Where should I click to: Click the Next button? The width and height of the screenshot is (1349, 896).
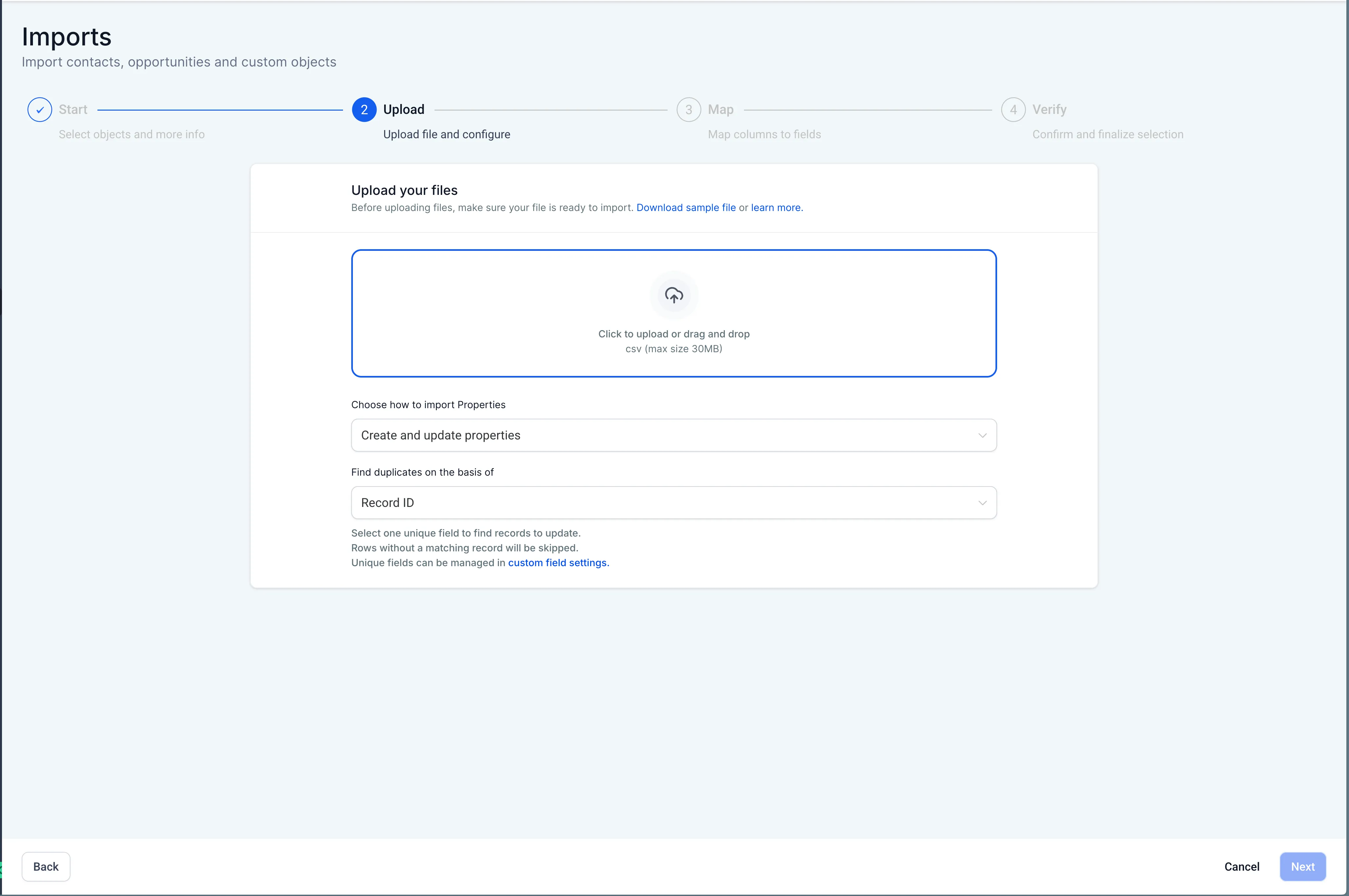pos(1302,867)
